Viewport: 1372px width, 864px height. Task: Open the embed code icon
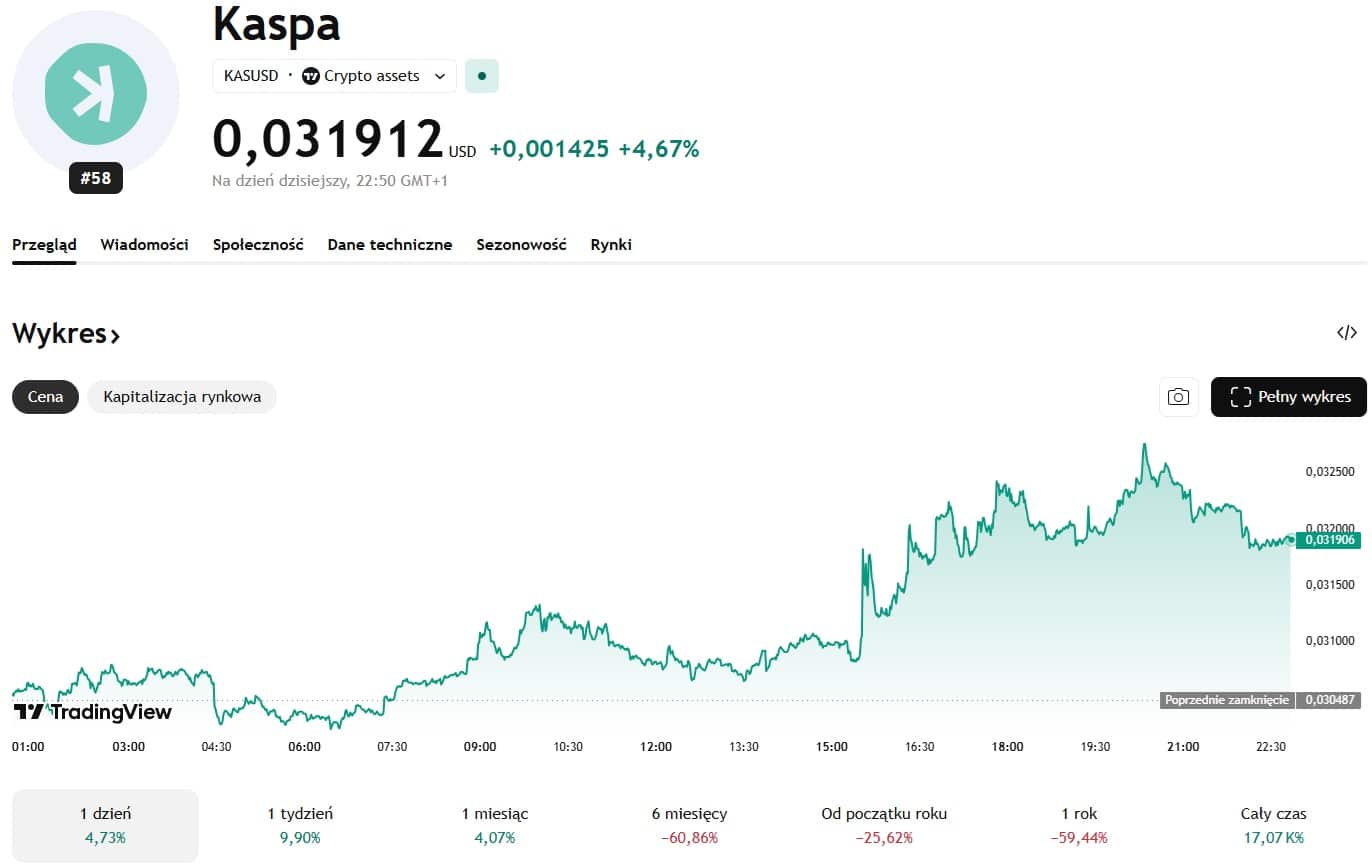1346,333
